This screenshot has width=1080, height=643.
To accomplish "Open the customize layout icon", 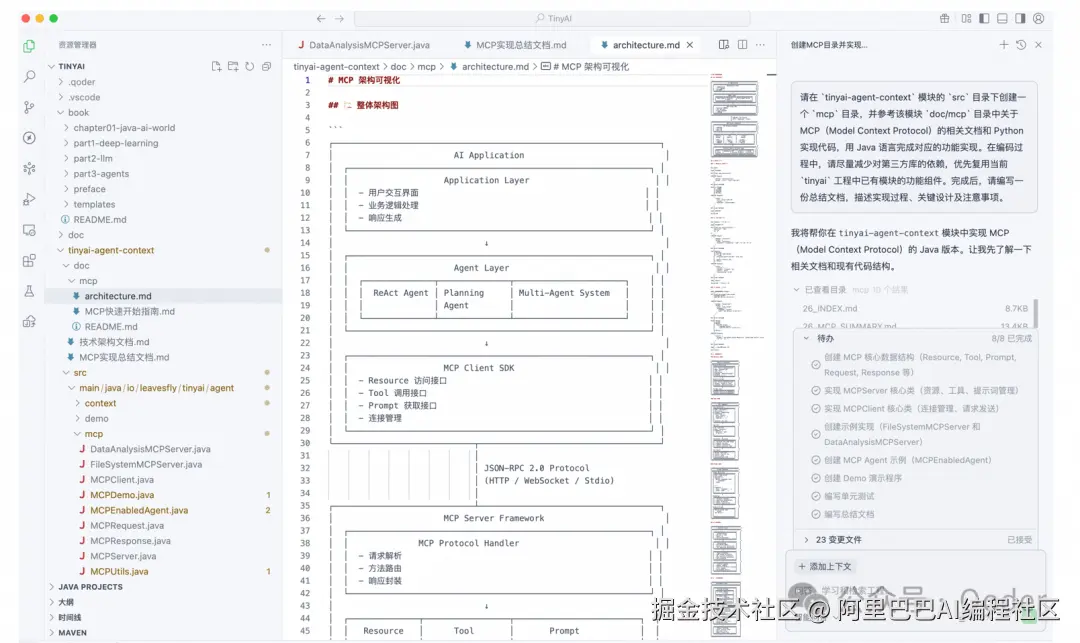I will 966,19.
